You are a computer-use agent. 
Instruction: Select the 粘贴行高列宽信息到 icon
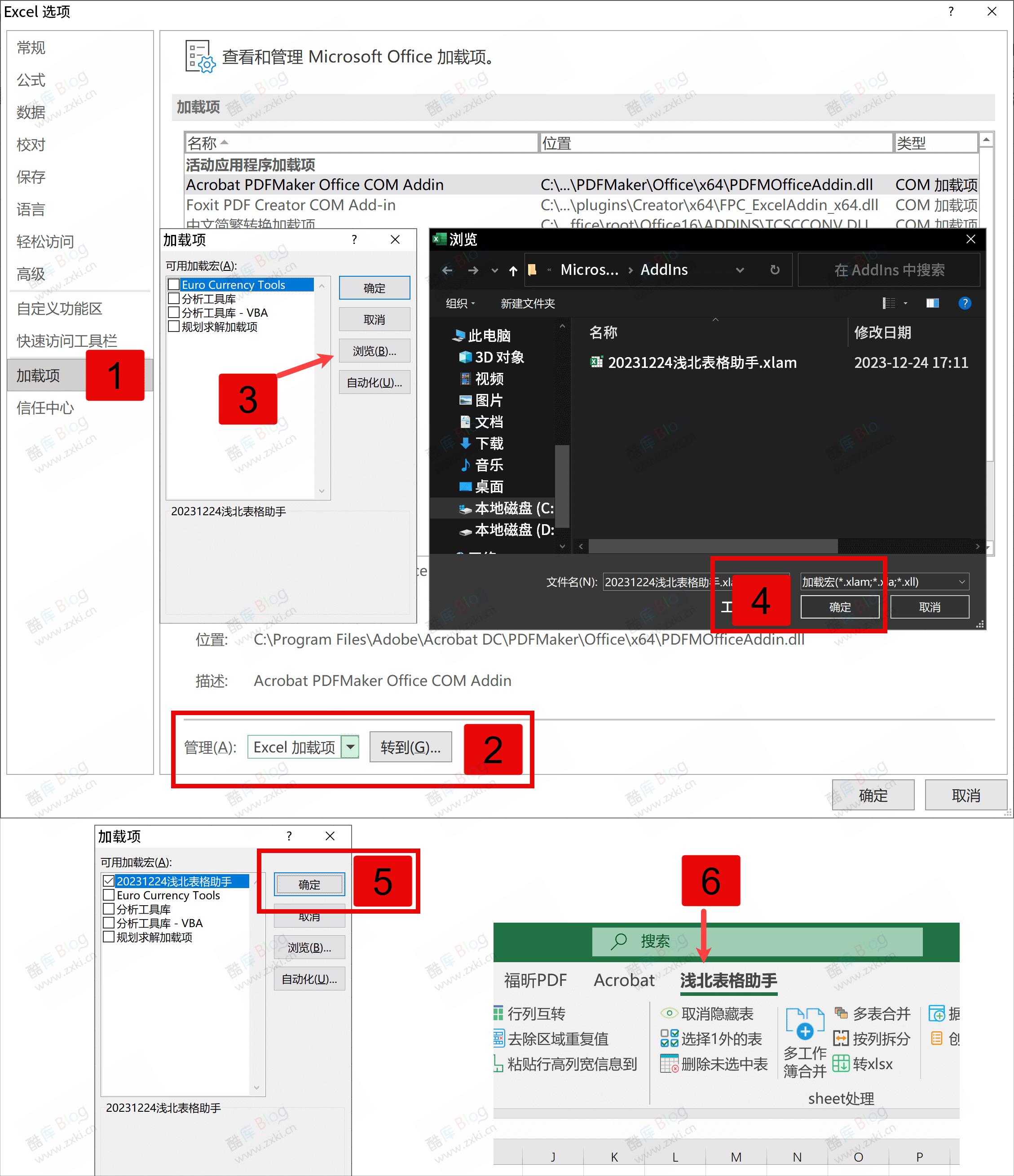point(499,1064)
